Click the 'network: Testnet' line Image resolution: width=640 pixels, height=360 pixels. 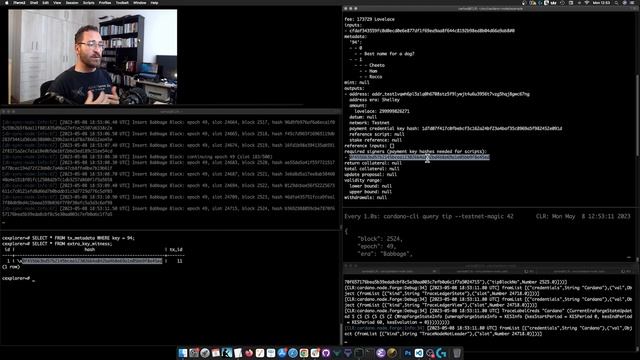coord(369,123)
